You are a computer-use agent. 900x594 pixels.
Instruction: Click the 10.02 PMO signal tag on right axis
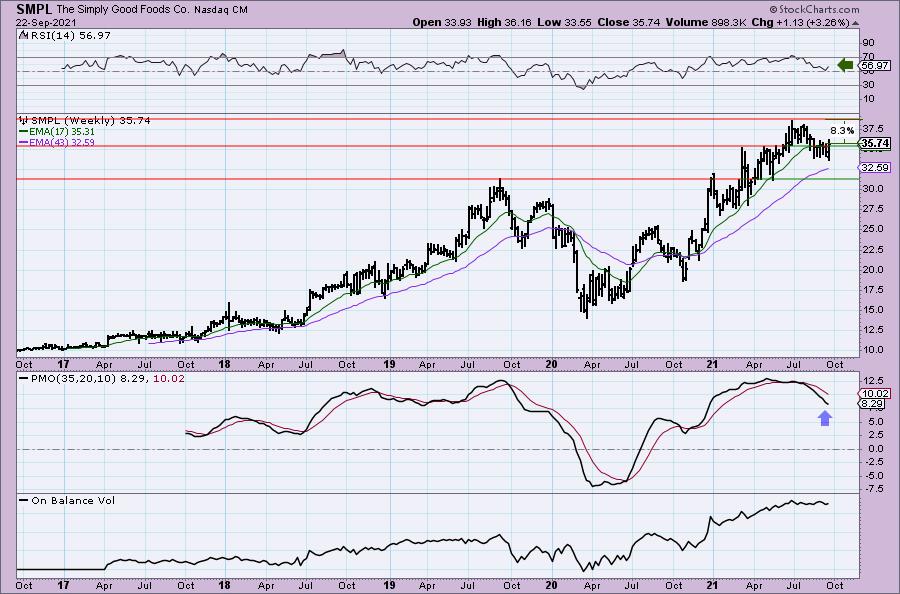[x=875, y=393]
